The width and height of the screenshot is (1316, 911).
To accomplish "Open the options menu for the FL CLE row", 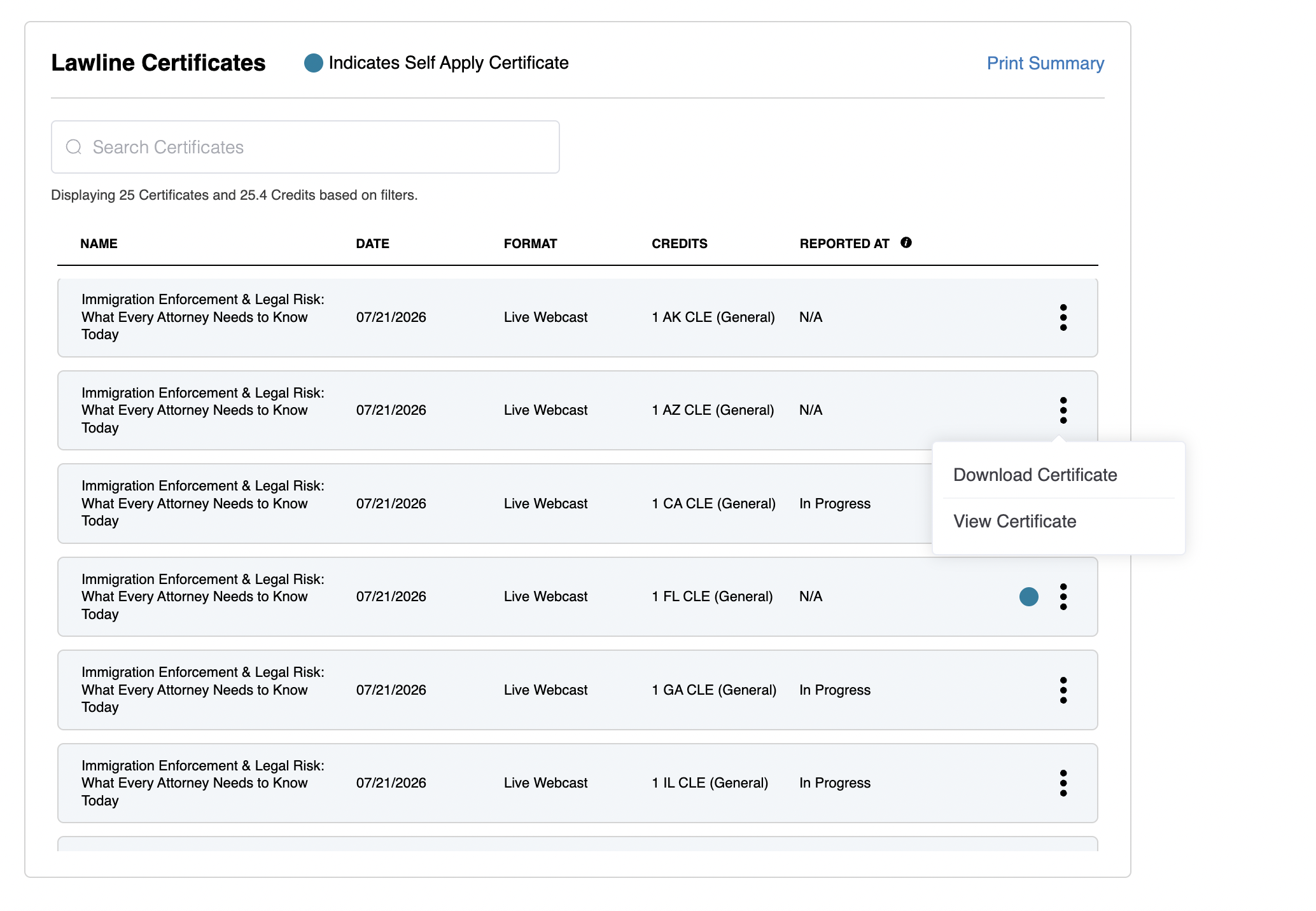I will (1063, 597).
